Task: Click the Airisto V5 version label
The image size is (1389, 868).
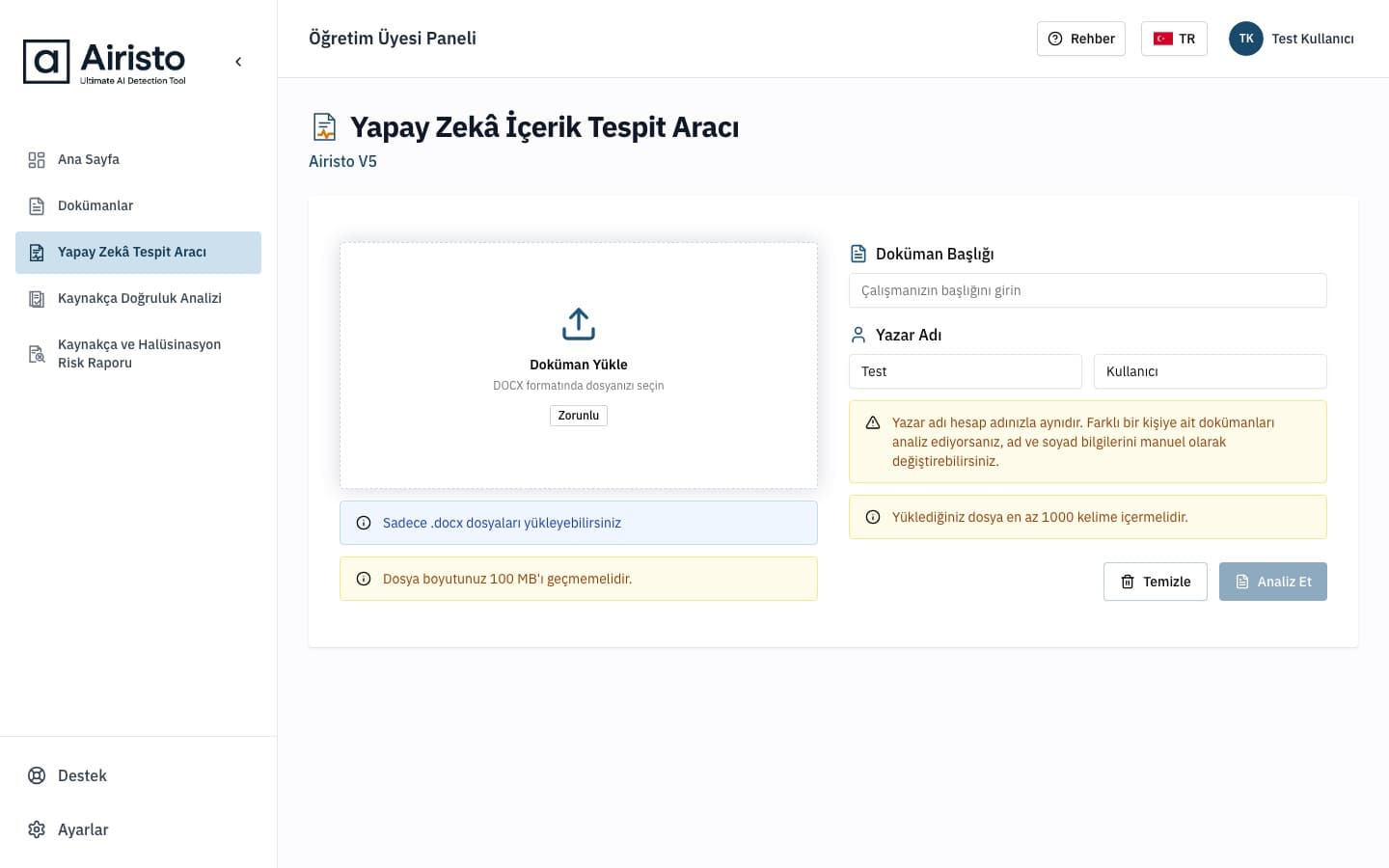Action: (x=342, y=161)
